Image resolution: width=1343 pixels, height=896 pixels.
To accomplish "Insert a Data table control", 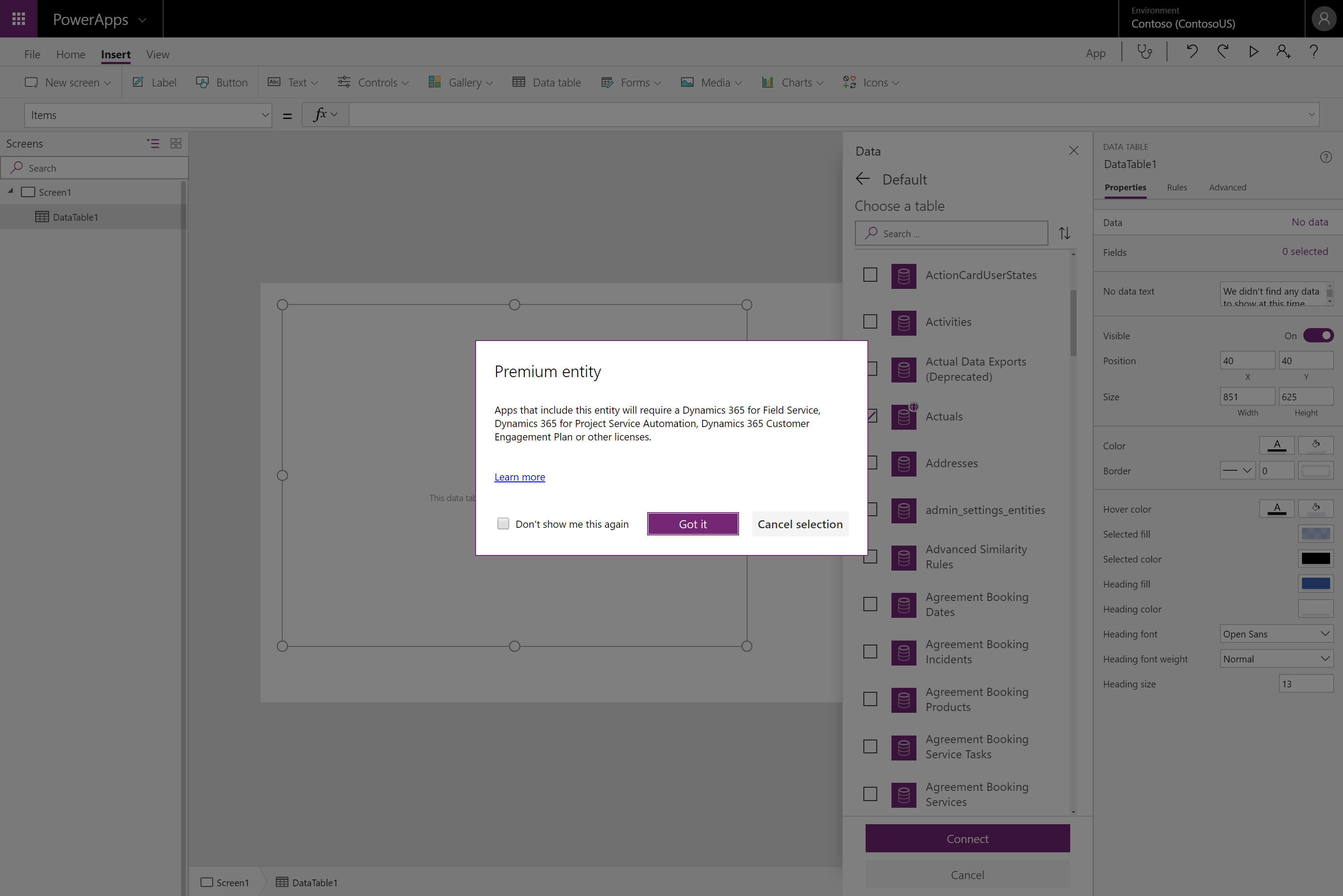I will pos(546,83).
